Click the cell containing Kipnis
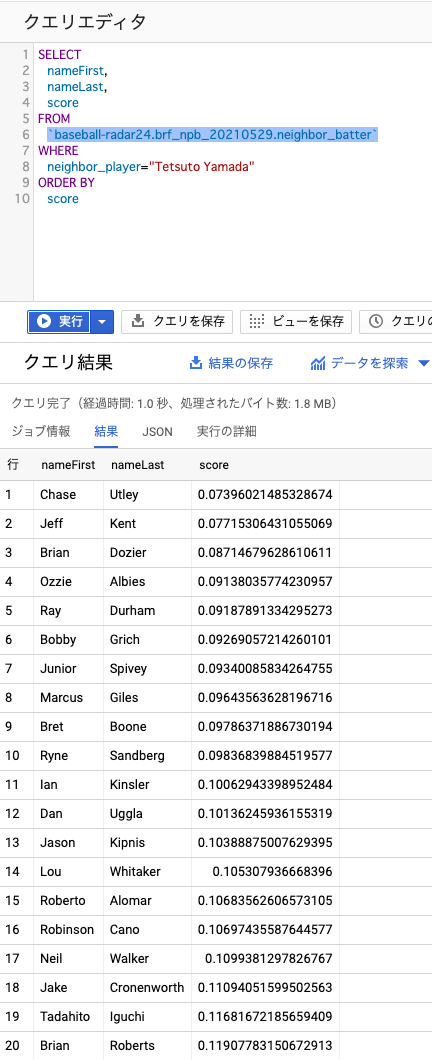This screenshot has height=1060, width=432. tap(147, 844)
